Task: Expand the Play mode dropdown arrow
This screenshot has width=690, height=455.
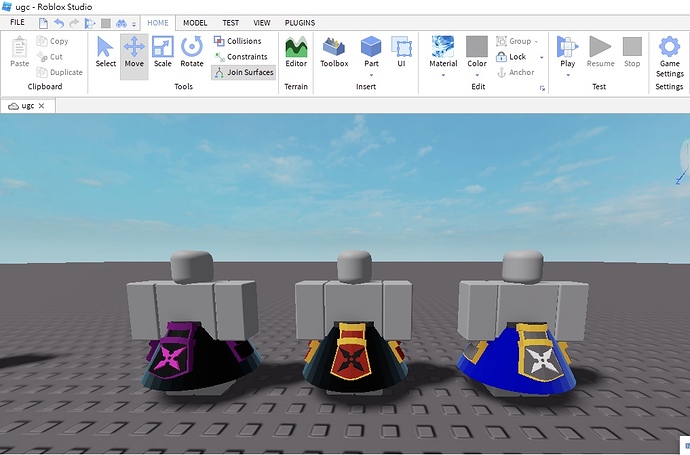Action: click(568, 75)
